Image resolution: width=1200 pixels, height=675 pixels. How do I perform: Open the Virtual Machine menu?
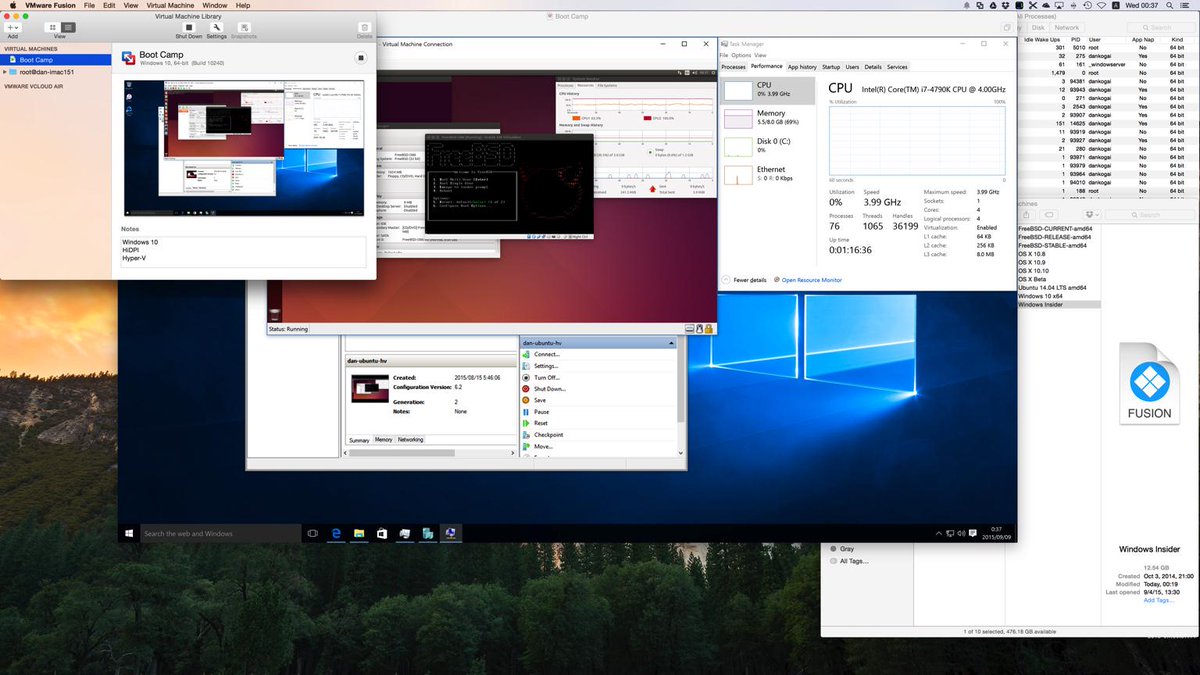pos(169,5)
